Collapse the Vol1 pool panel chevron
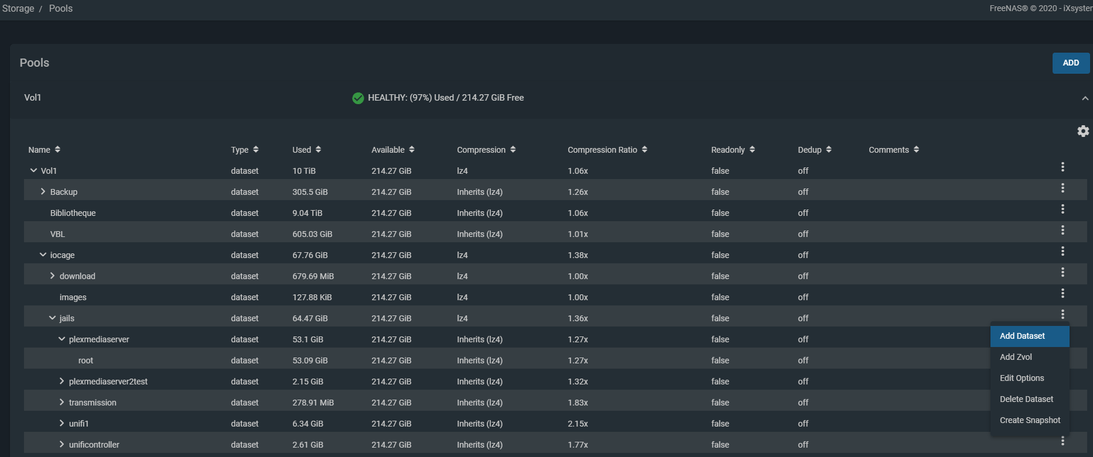 [1085, 98]
